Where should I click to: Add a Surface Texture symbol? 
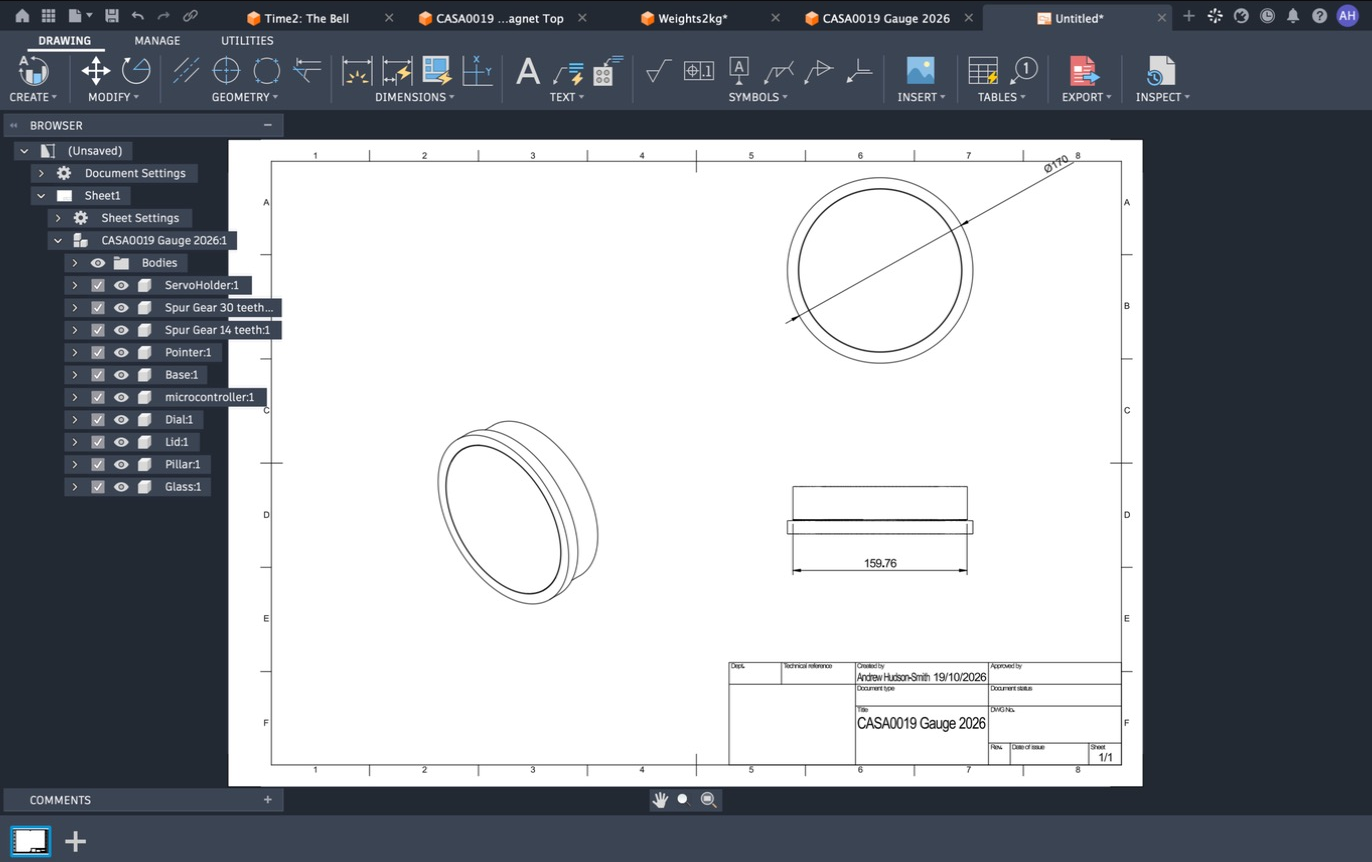658,70
